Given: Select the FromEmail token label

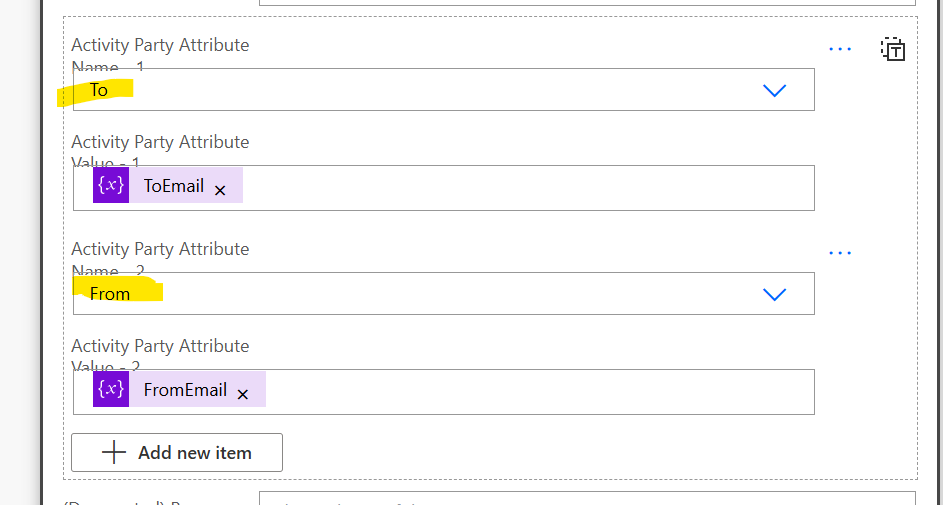Looking at the screenshot, I should pos(185,390).
